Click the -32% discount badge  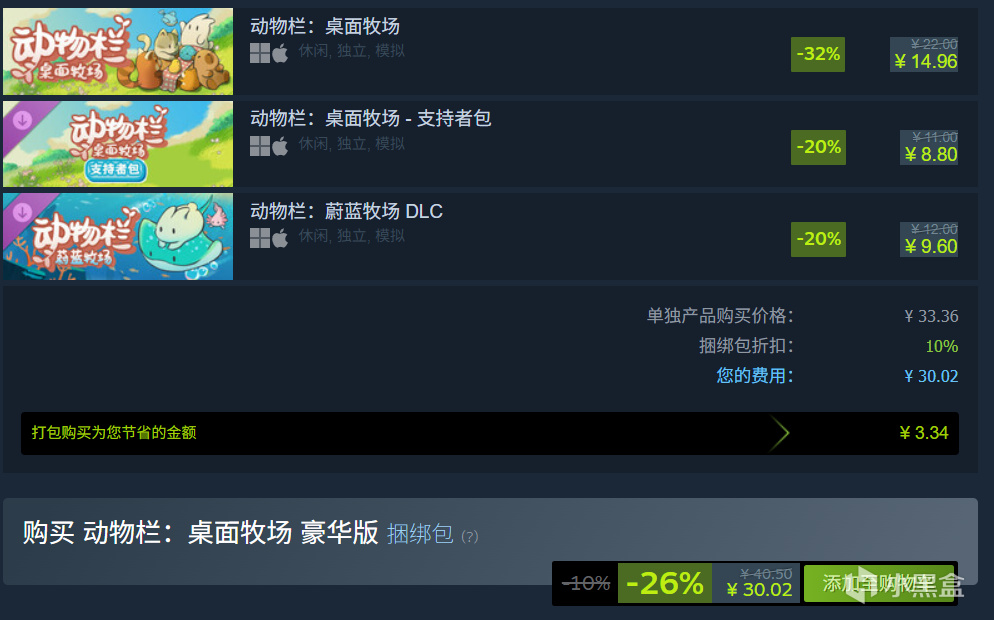click(x=818, y=55)
